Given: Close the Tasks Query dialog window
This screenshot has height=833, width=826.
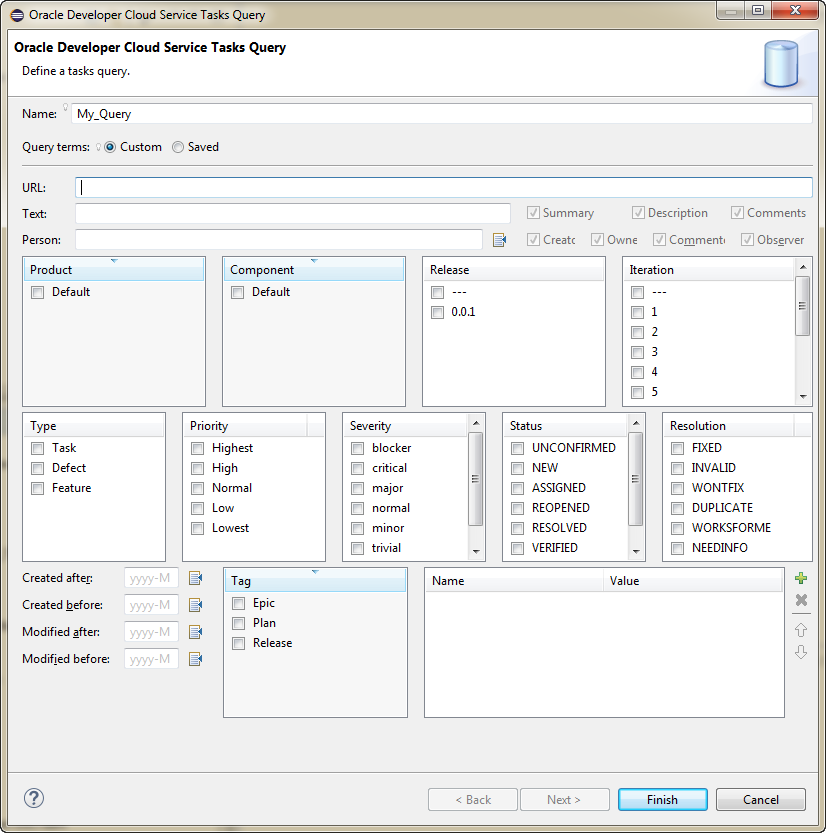Looking at the screenshot, I should 795,10.
